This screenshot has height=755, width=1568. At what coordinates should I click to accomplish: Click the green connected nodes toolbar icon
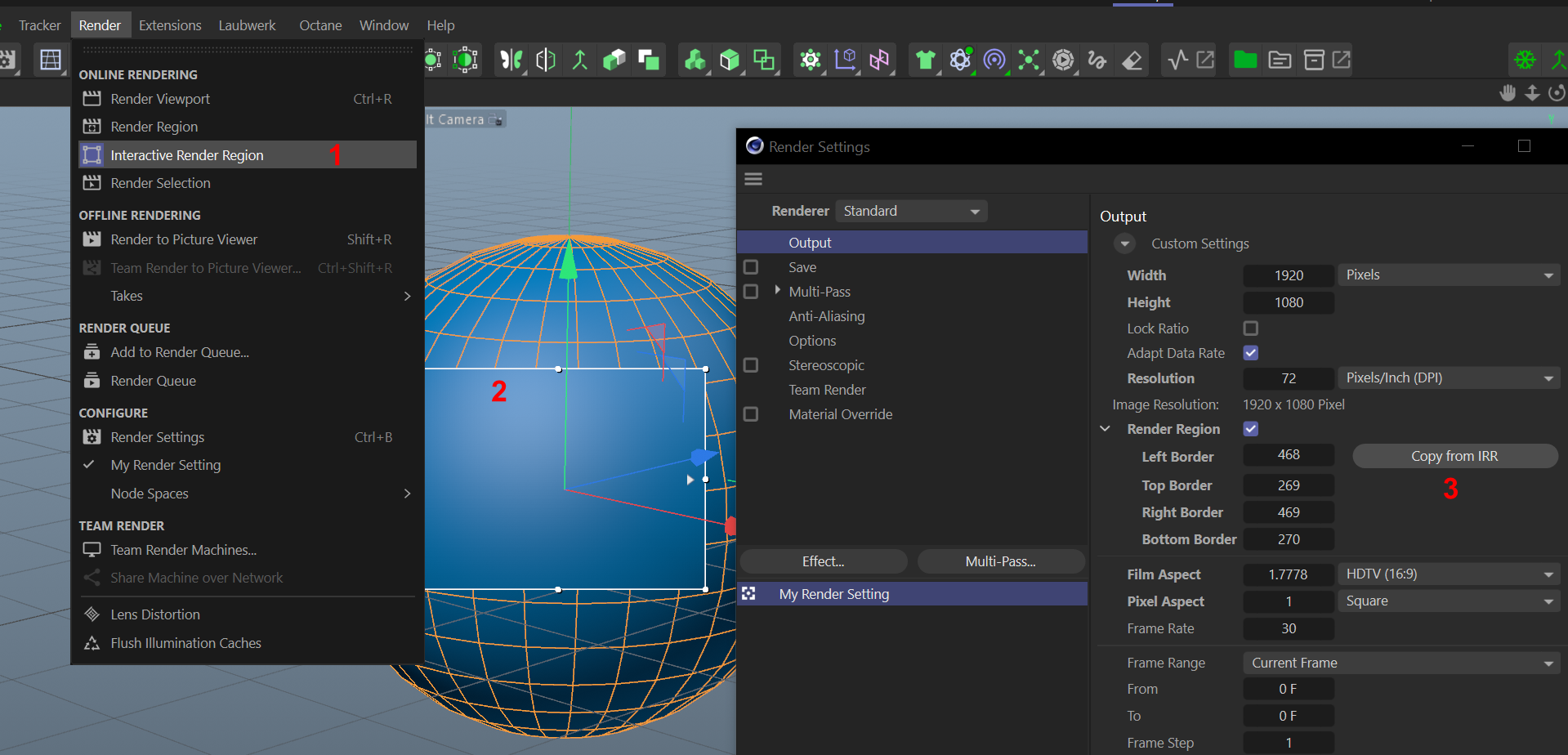pos(1029,60)
